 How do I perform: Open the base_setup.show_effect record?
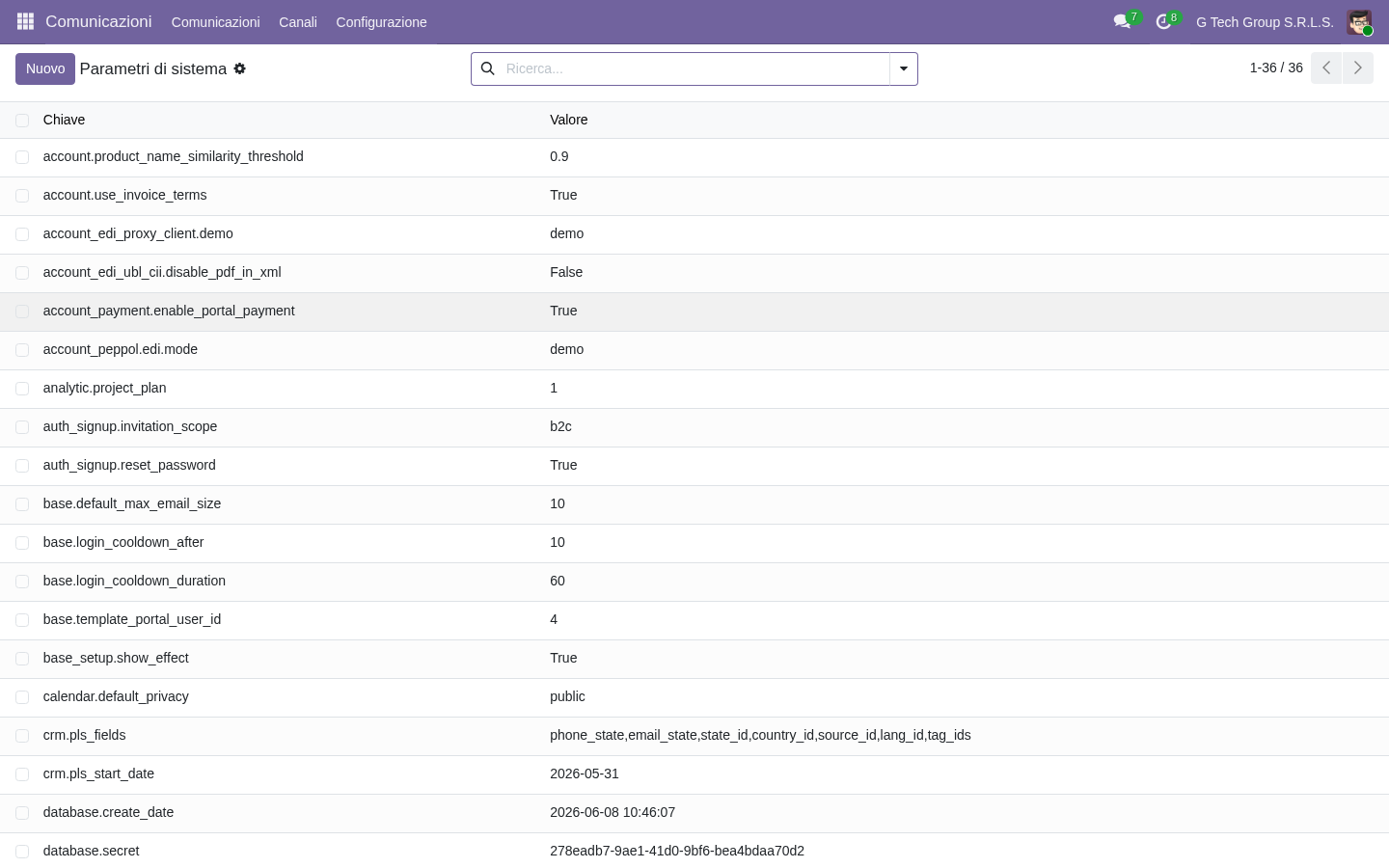pyautogui.click(x=116, y=658)
